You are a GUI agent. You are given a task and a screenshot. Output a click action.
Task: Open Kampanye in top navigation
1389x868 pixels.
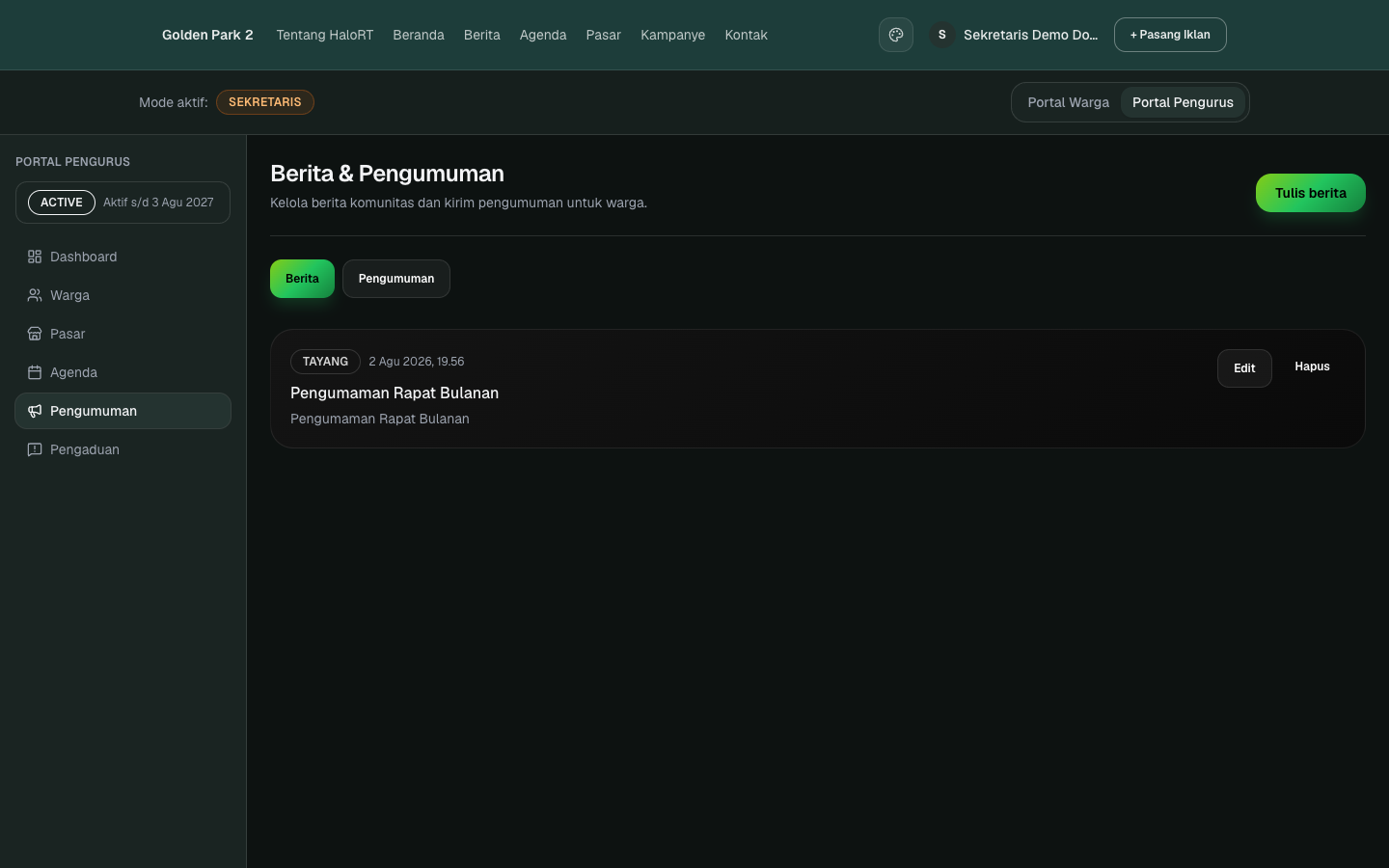pos(673,35)
